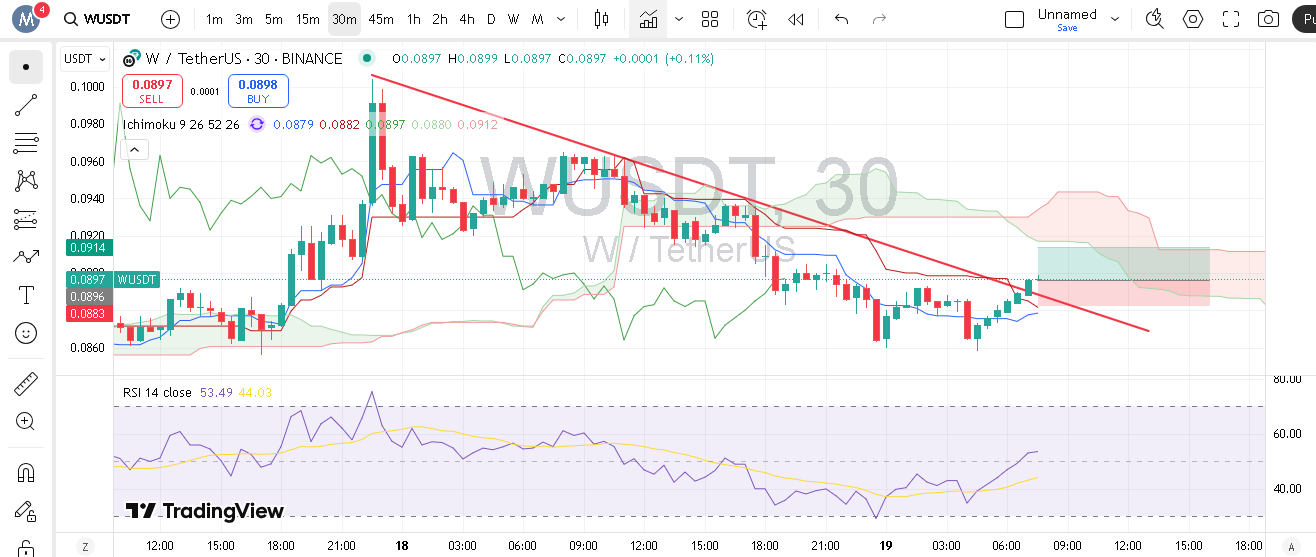This screenshot has height=557, width=1316.
Task: Select the 1m timeframe
Action: (214, 19)
